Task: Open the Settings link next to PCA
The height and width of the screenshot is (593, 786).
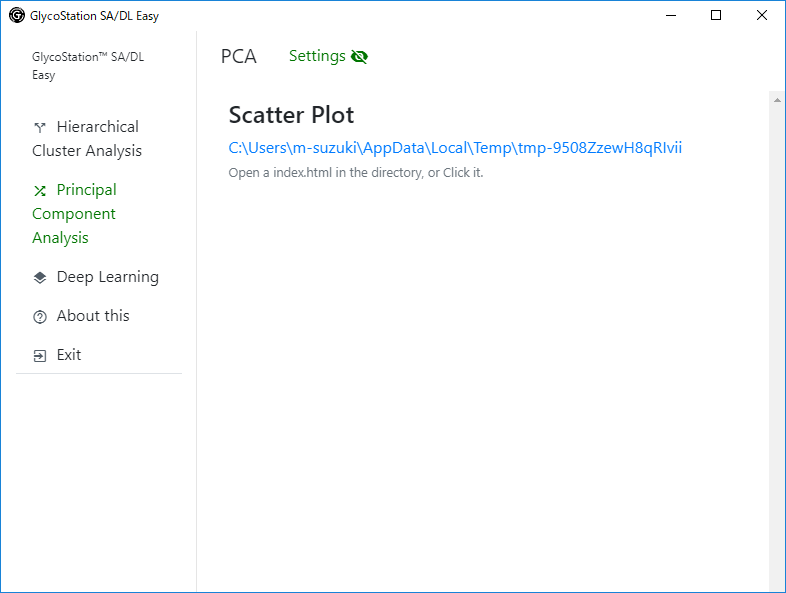Action: [317, 56]
